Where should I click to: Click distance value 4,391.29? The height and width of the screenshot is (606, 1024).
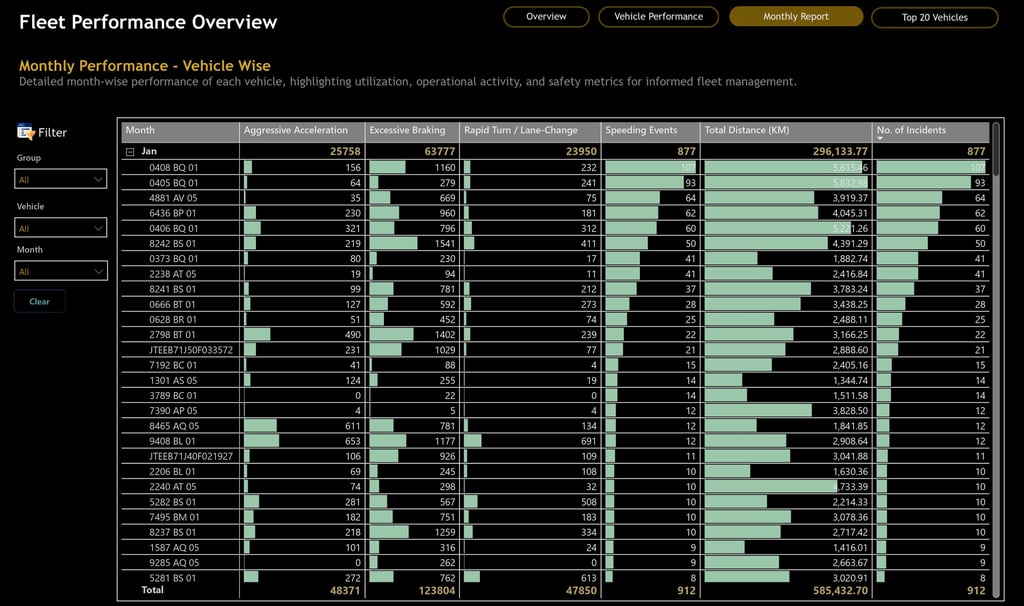pos(850,244)
